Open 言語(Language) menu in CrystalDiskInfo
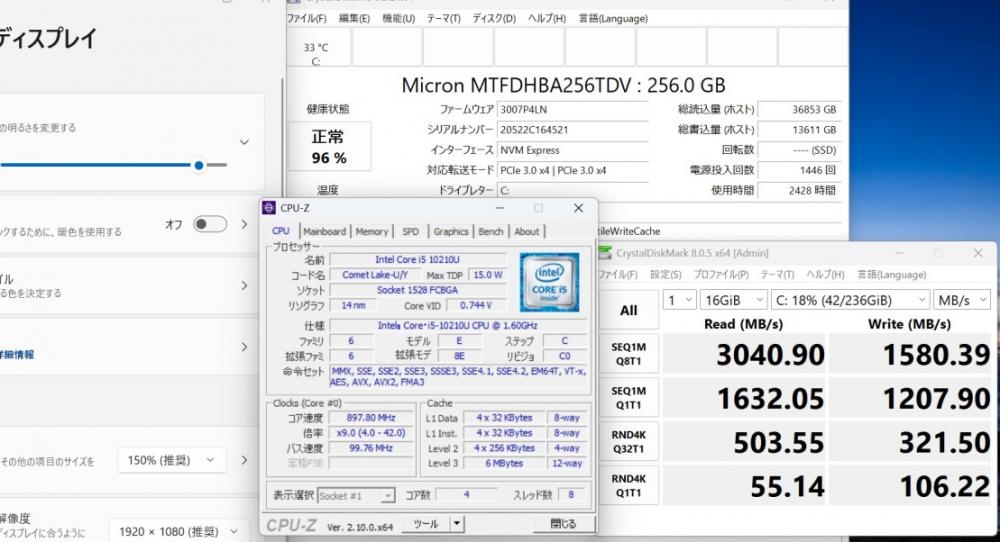Viewport: 1000px width, 542px height. (613, 18)
